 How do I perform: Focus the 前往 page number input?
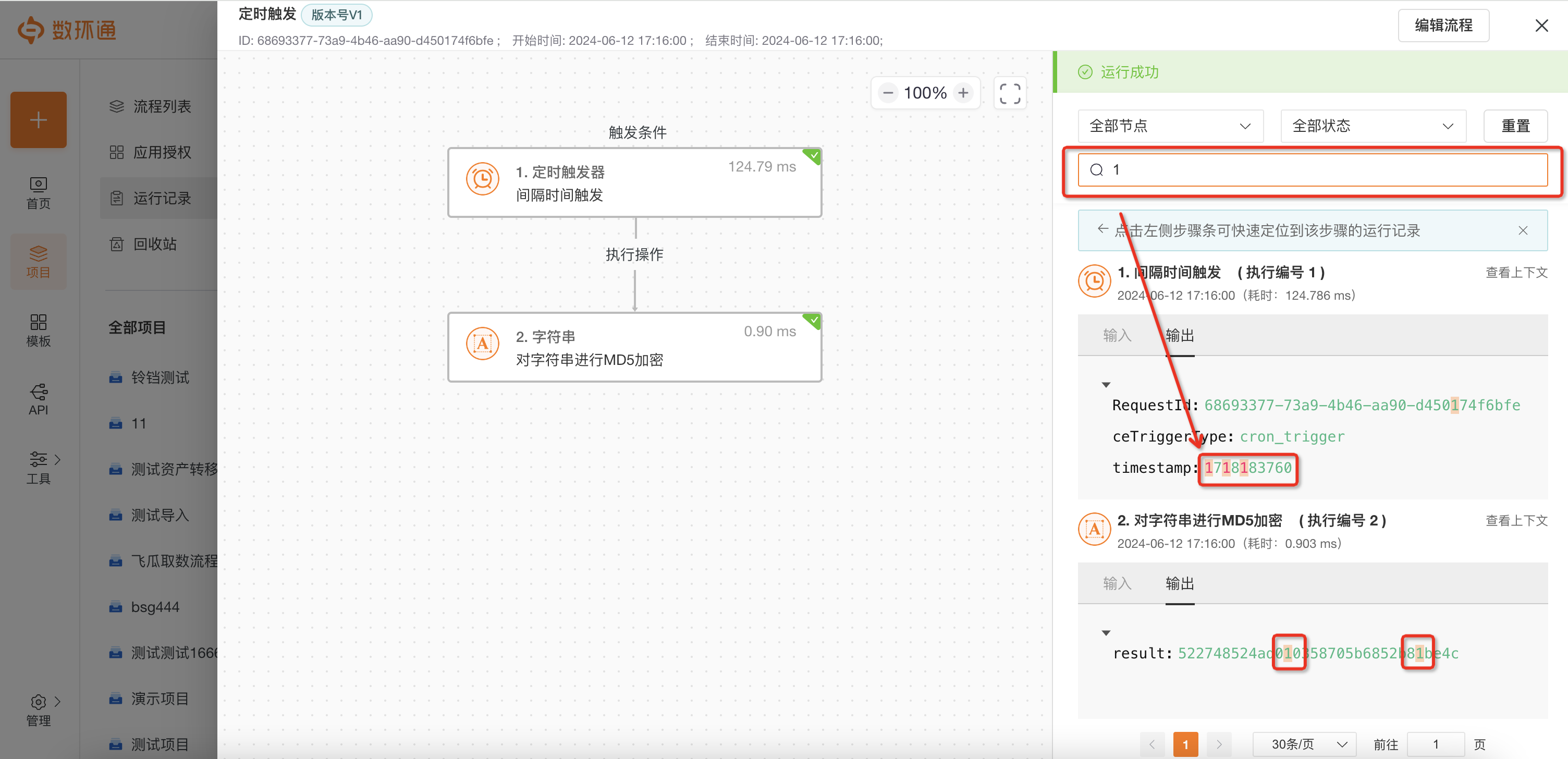[x=1435, y=744]
